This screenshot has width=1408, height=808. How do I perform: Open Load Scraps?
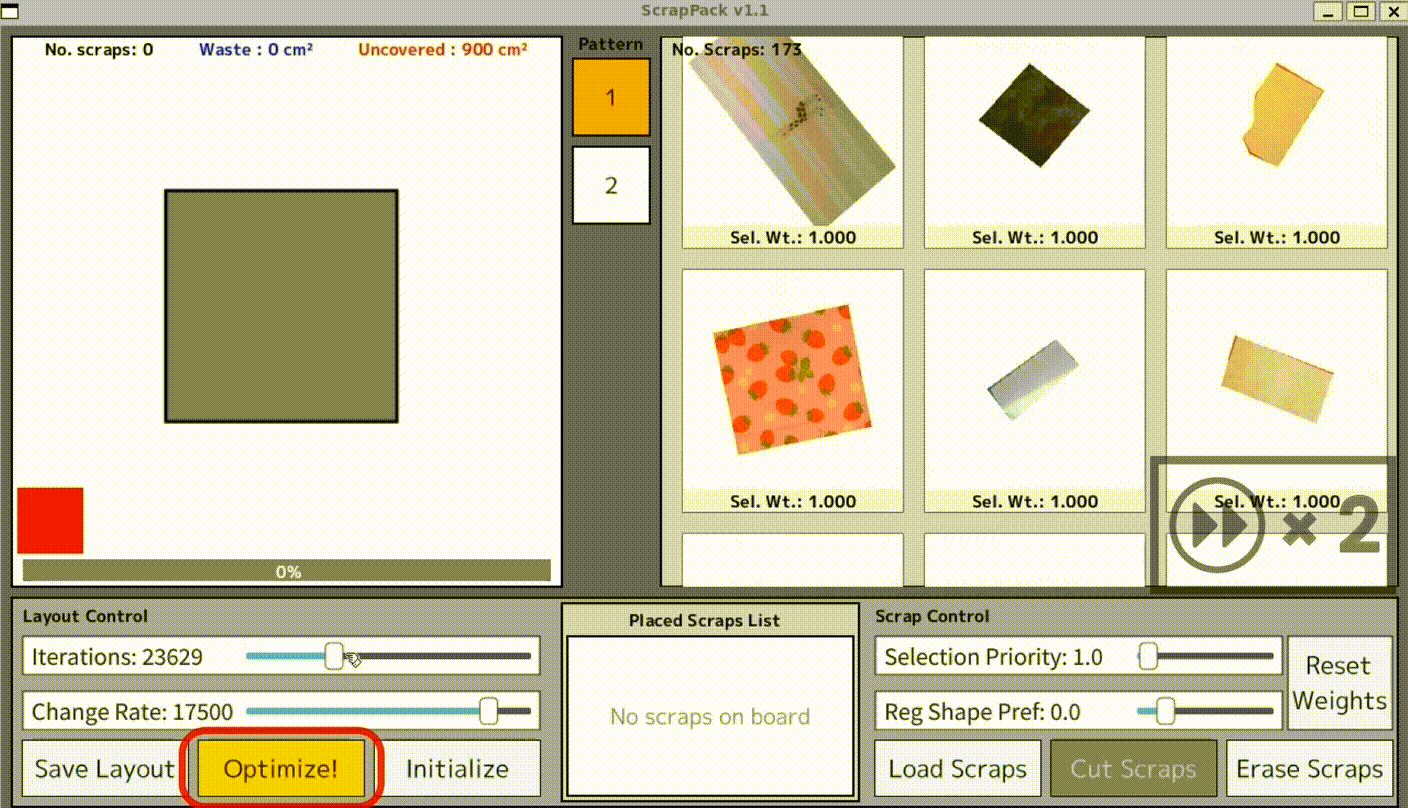pyautogui.click(x=957, y=769)
